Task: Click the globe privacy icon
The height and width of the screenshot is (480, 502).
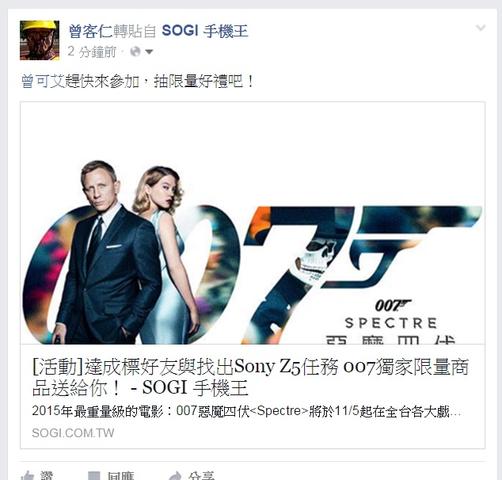Action: click(135, 52)
